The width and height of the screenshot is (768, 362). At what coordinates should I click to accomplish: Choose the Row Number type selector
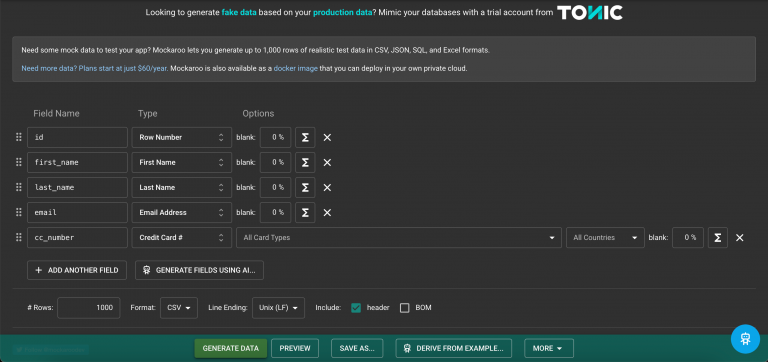[x=182, y=138]
